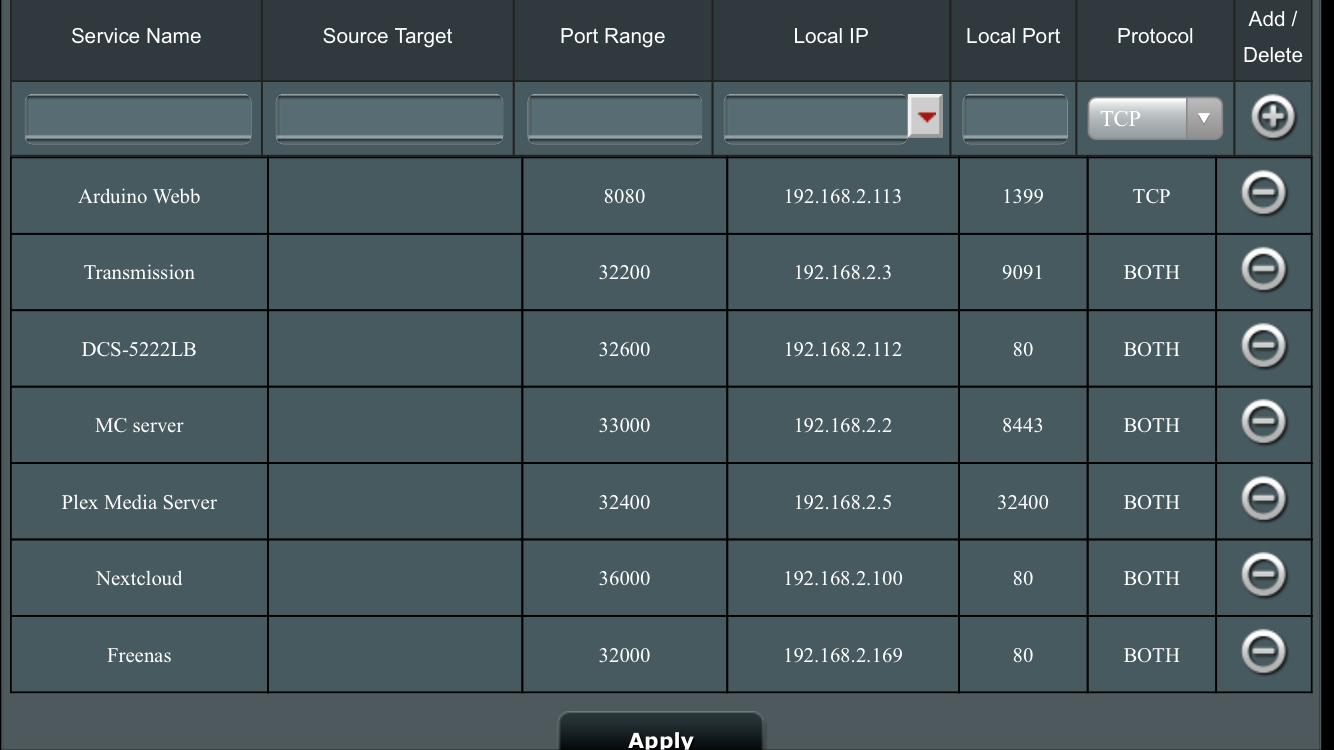Click local IP 192.168.2.169
This screenshot has width=1334, height=750.
[x=843, y=655]
